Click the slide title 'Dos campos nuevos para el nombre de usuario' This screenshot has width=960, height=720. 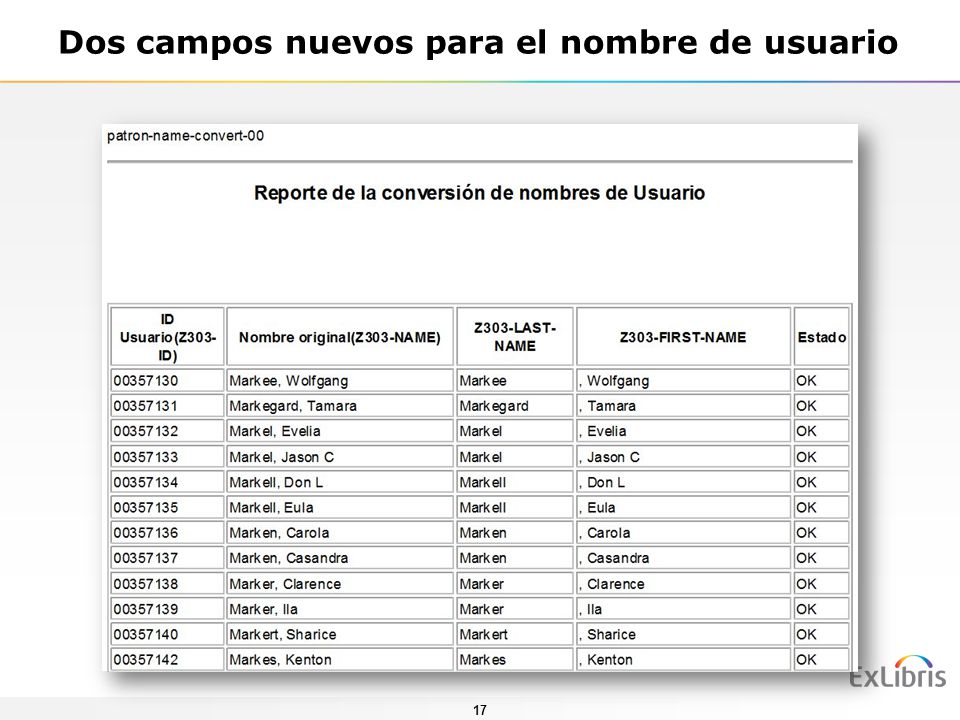(478, 43)
